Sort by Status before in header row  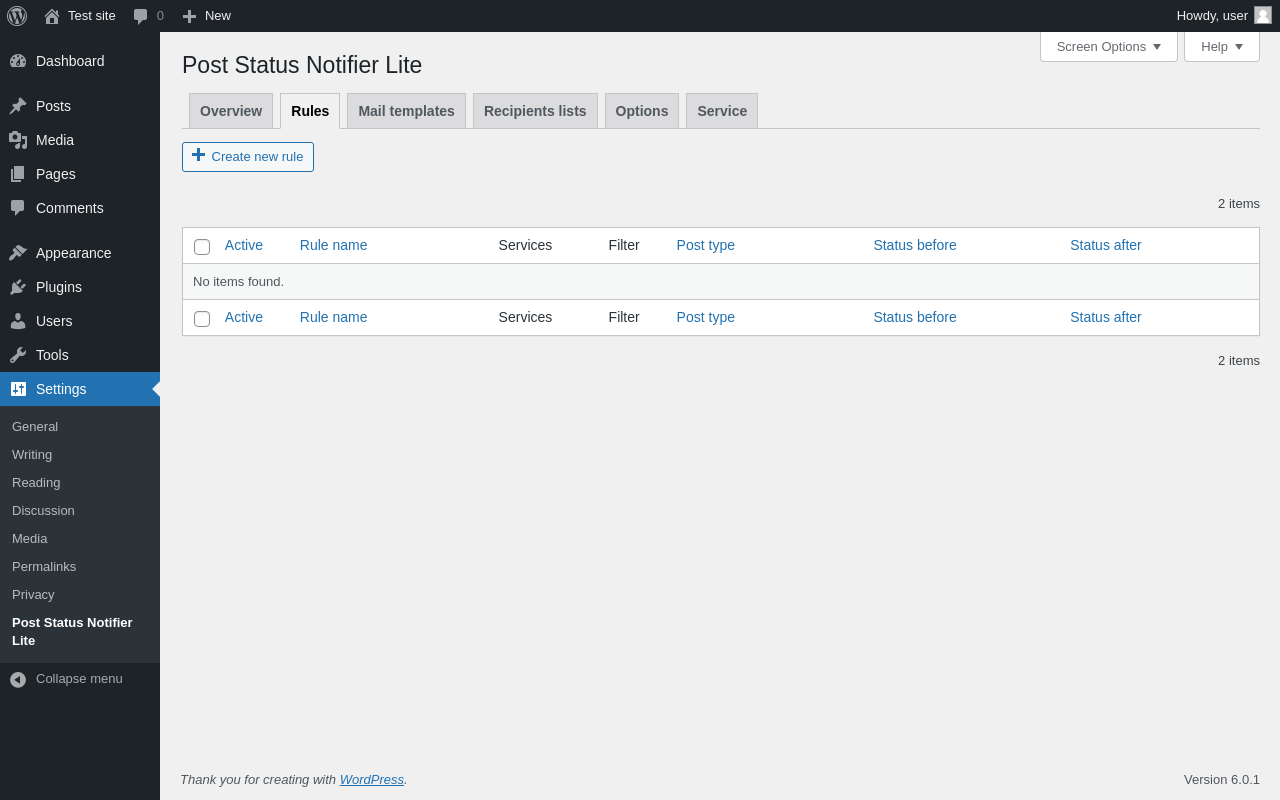pos(915,245)
